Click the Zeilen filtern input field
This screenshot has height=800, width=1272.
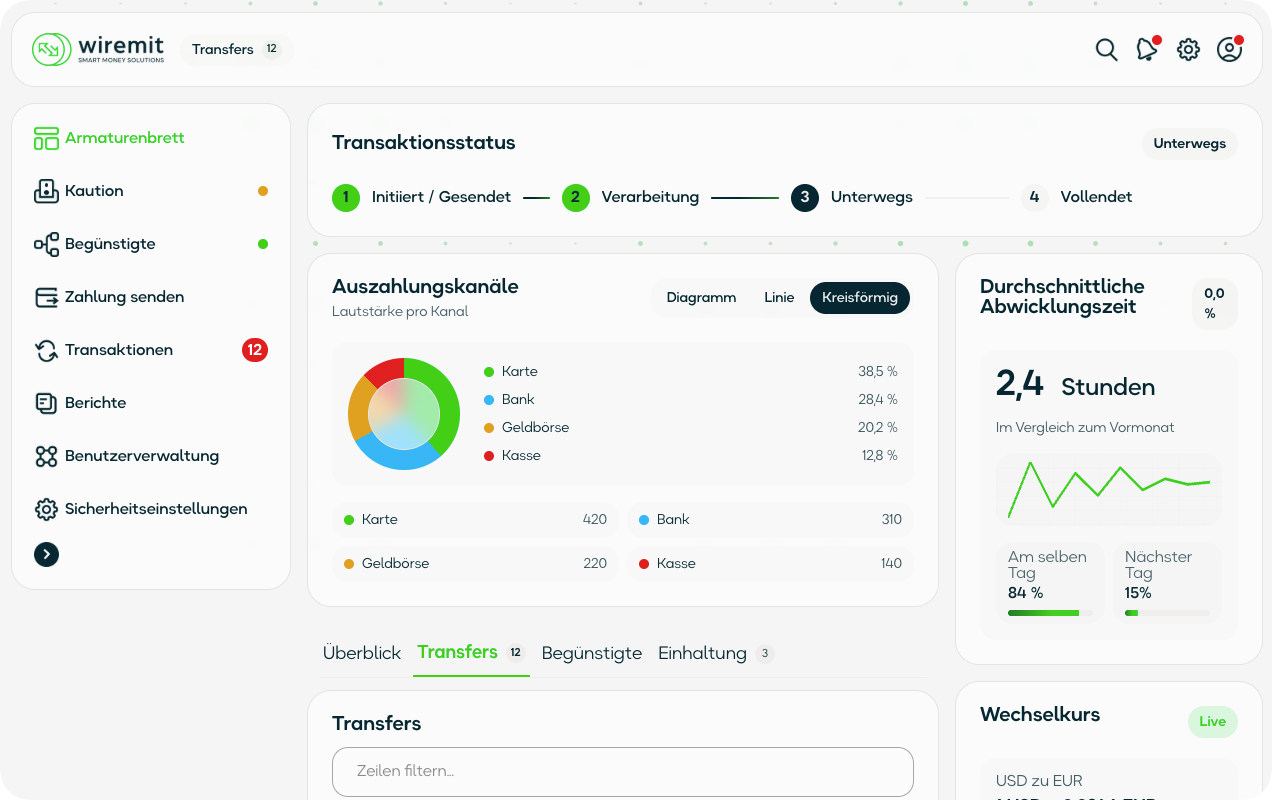623,772
